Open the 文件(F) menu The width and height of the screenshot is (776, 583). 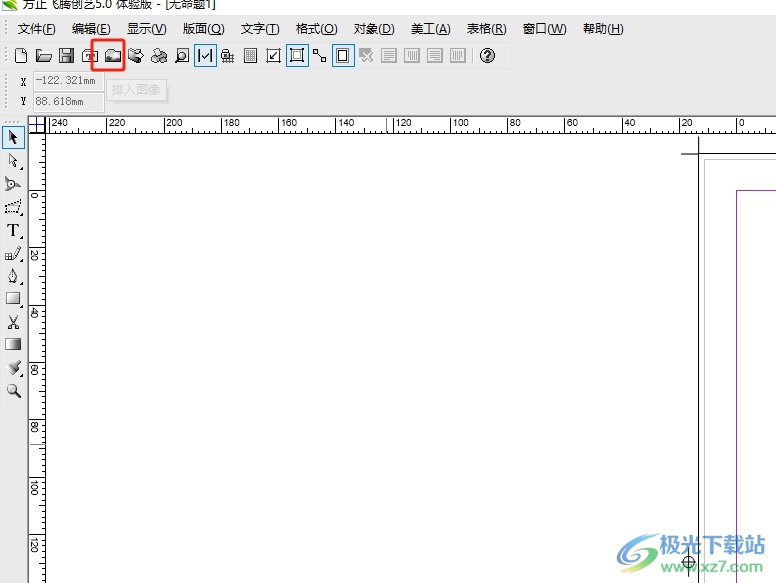pos(37,29)
